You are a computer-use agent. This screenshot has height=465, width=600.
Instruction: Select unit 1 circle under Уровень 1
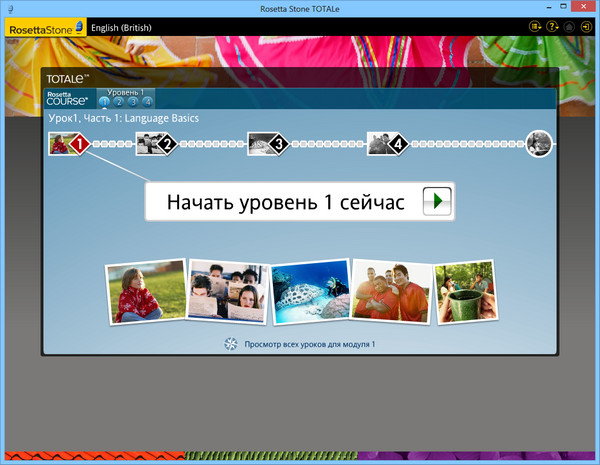[105, 101]
